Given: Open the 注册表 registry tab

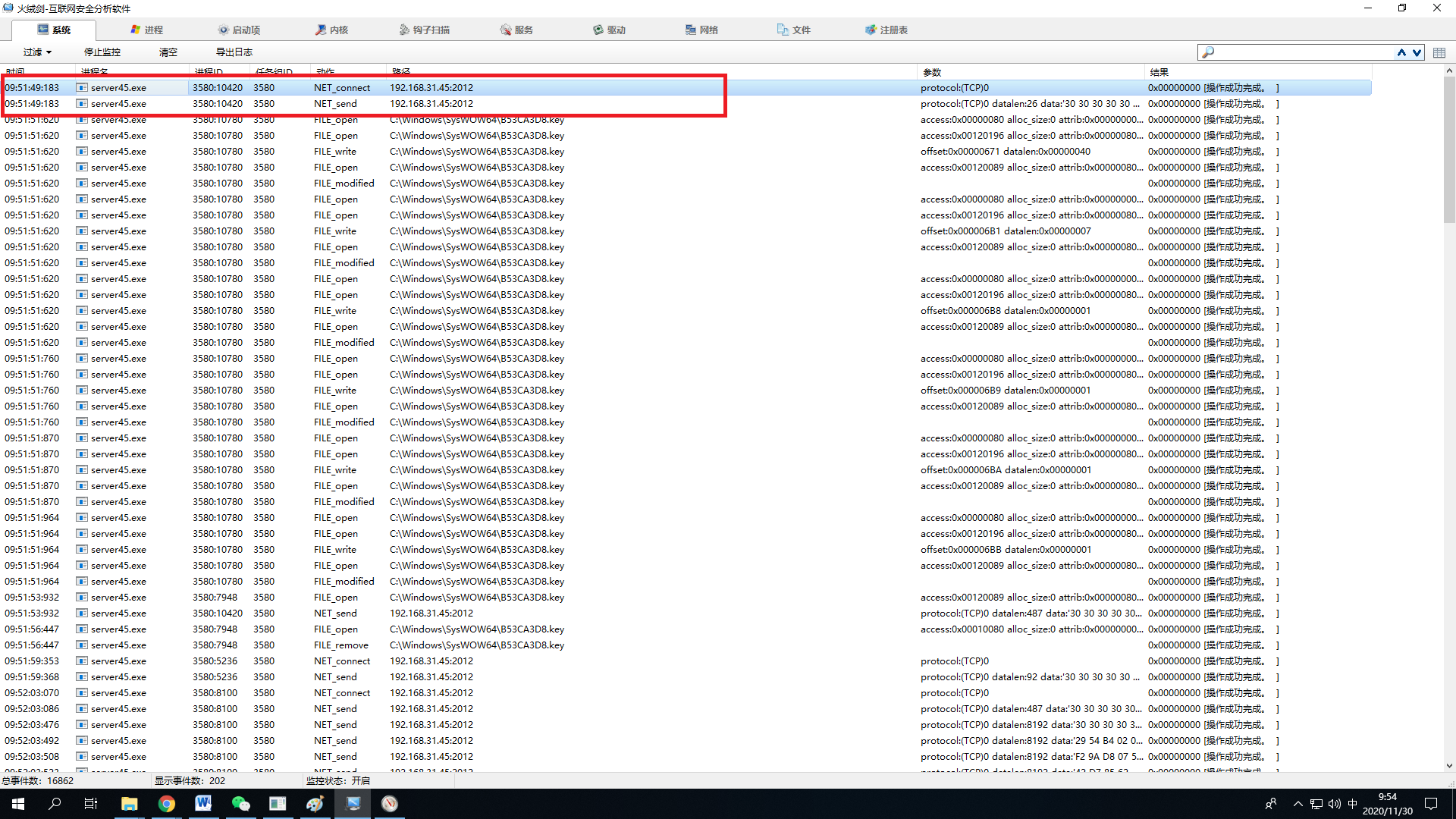Looking at the screenshot, I should 886,30.
